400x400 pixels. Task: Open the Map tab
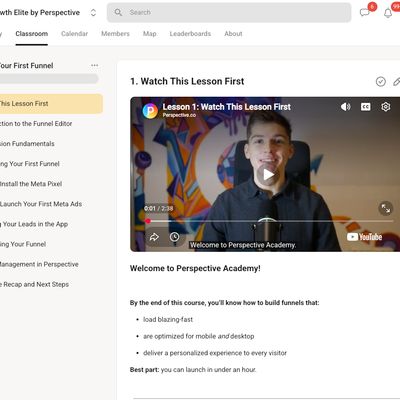point(150,34)
